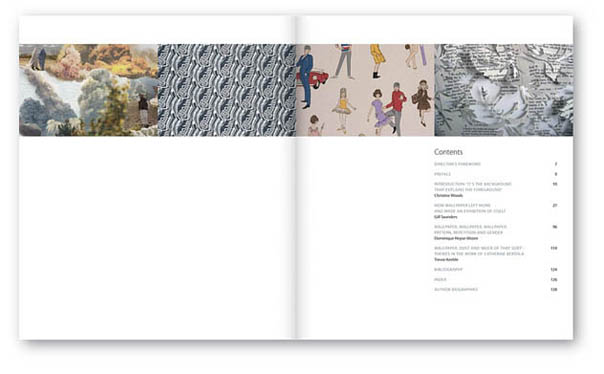The image size is (604, 374).
Task: Click author name Dominique Heyse-Moore
Action: tap(456, 238)
